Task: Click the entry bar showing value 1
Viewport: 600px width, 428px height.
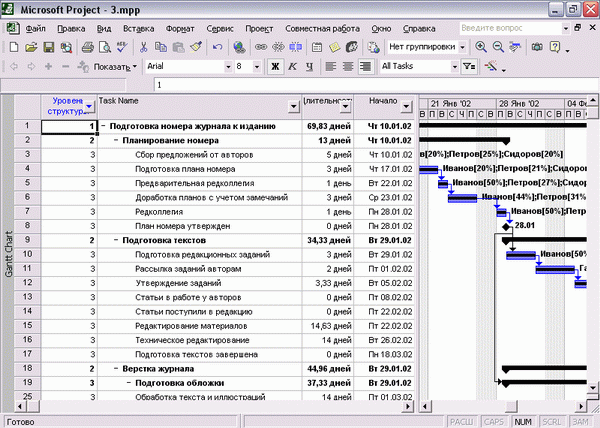Action: (375, 85)
